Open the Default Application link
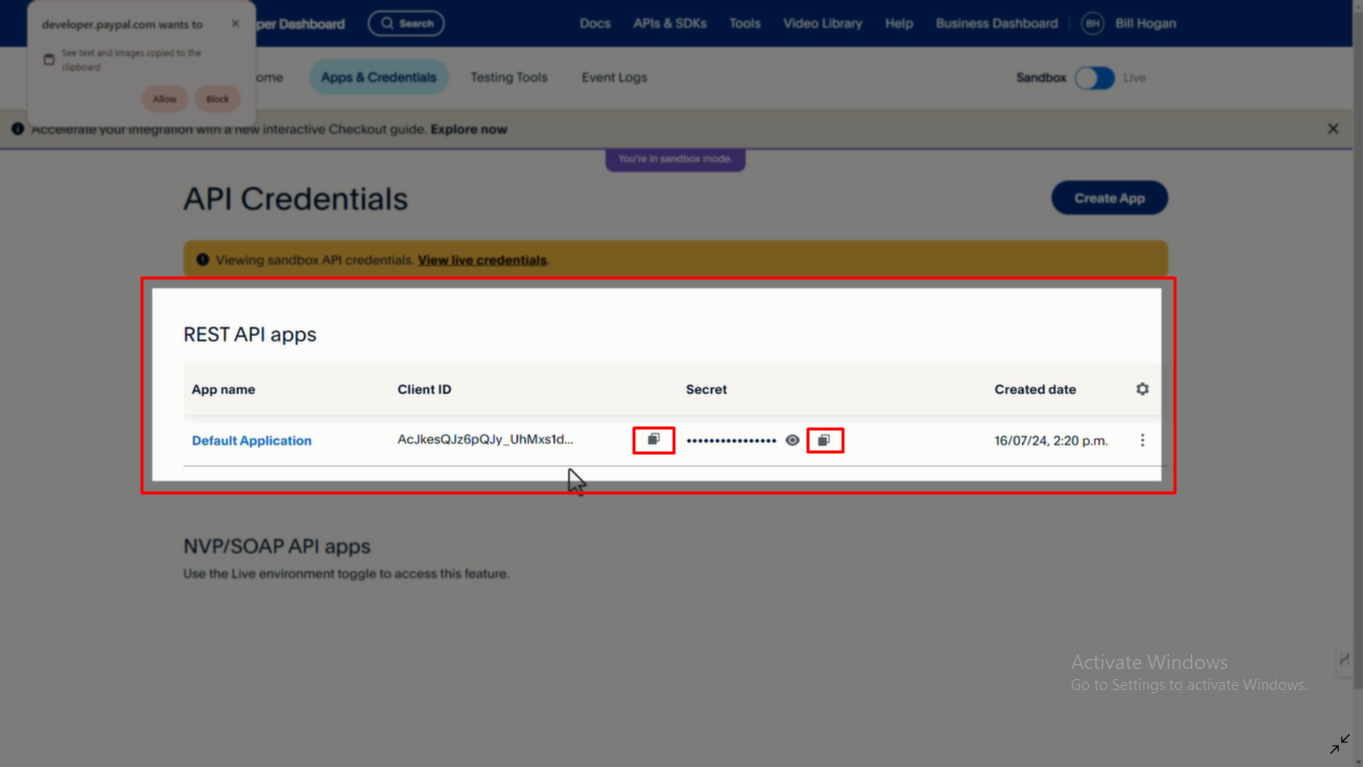This screenshot has width=1363, height=767. coord(252,440)
